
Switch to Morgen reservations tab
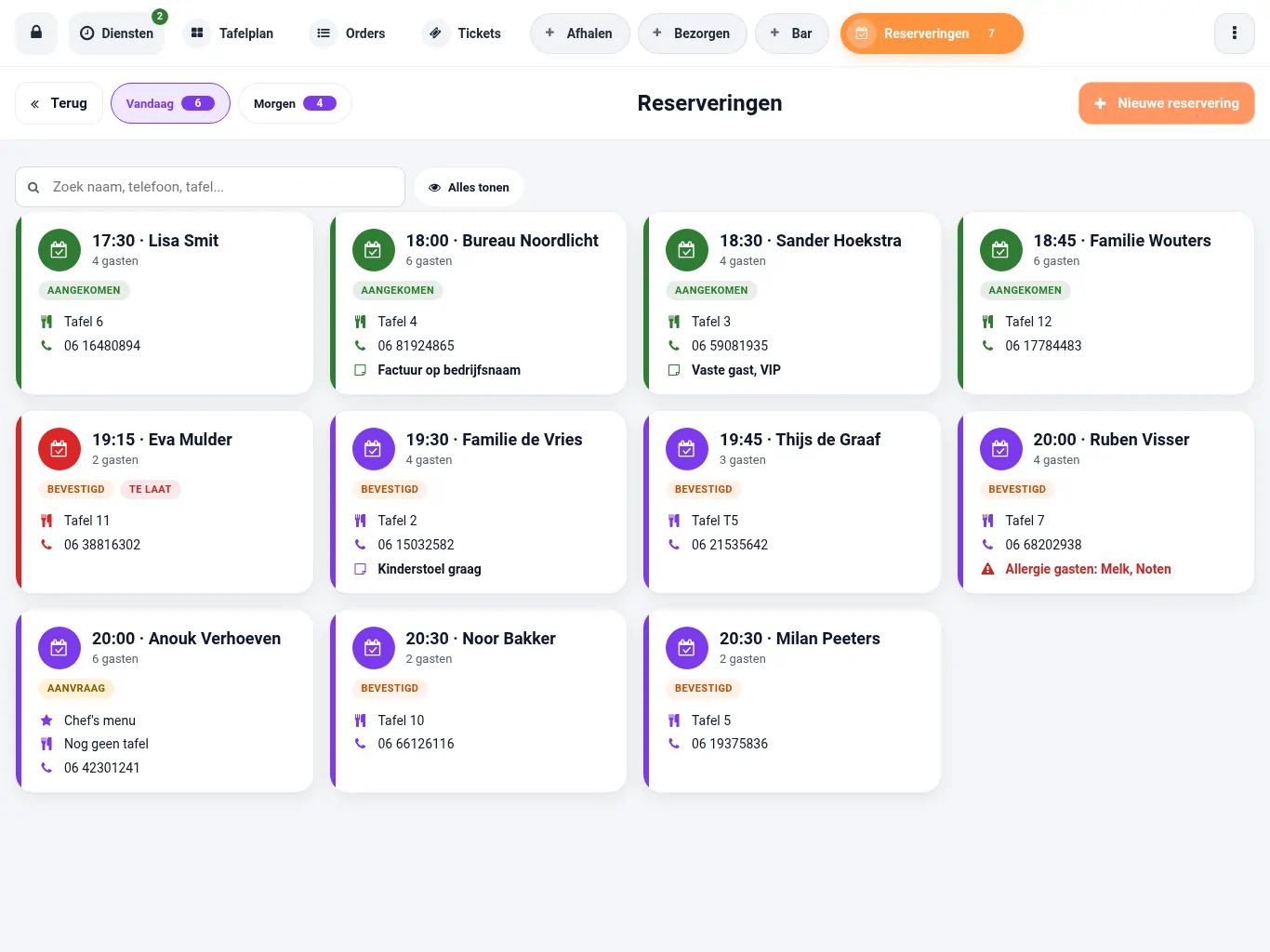click(x=295, y=103)
